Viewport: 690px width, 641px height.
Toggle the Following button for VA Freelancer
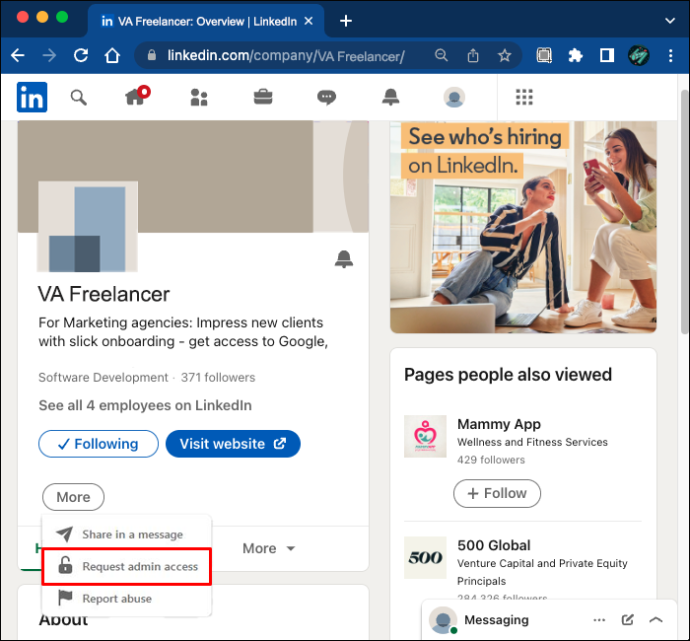point(98,444)
